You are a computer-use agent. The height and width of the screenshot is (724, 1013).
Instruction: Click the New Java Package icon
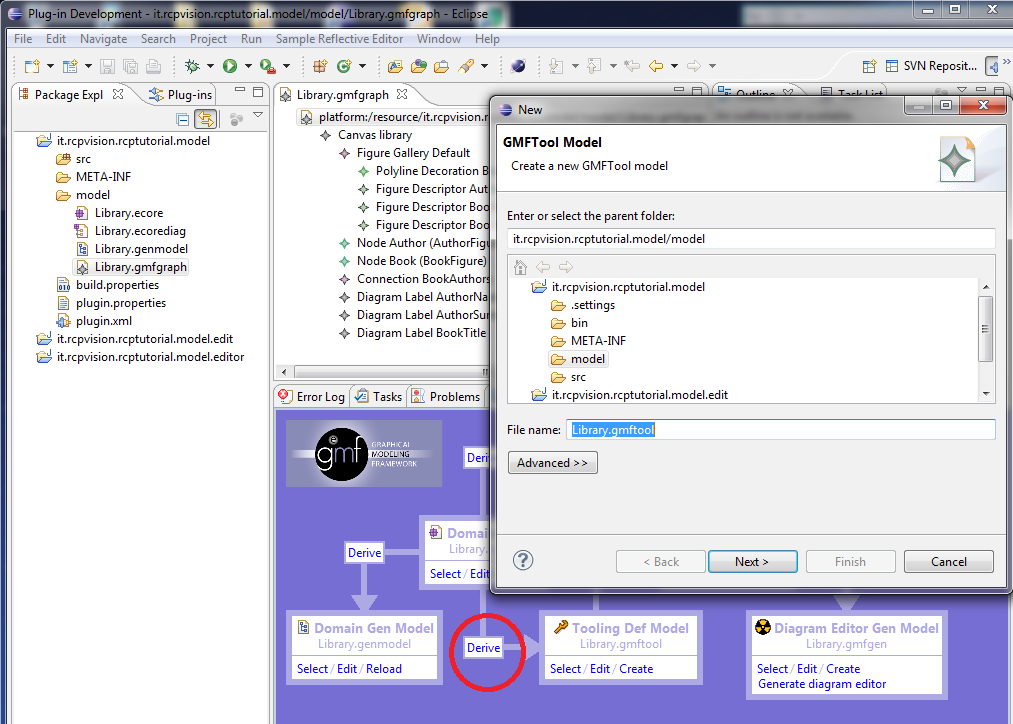[319, 66]
